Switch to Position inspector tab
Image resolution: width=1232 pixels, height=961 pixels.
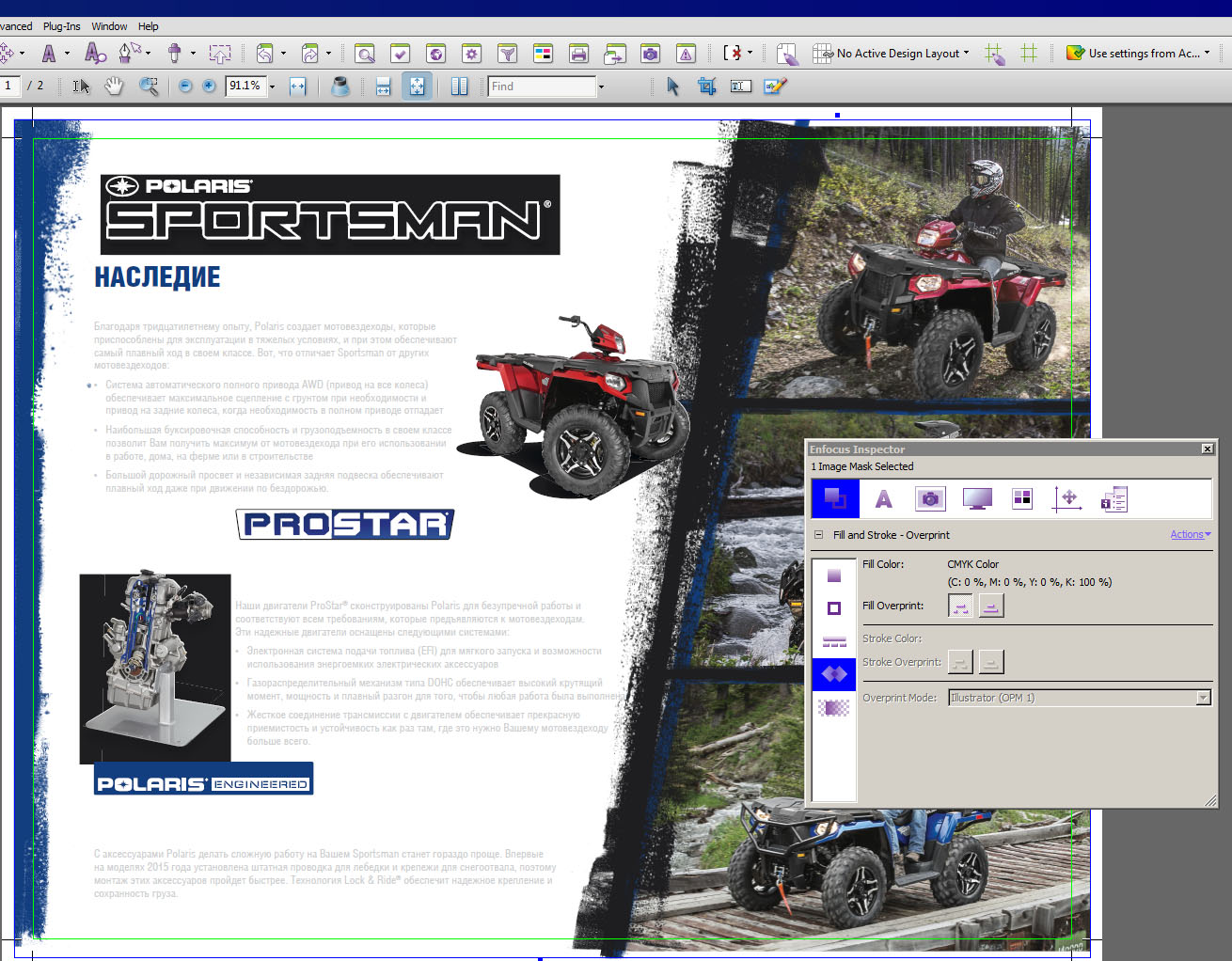pyautogui.click(x=1067, y=498)
